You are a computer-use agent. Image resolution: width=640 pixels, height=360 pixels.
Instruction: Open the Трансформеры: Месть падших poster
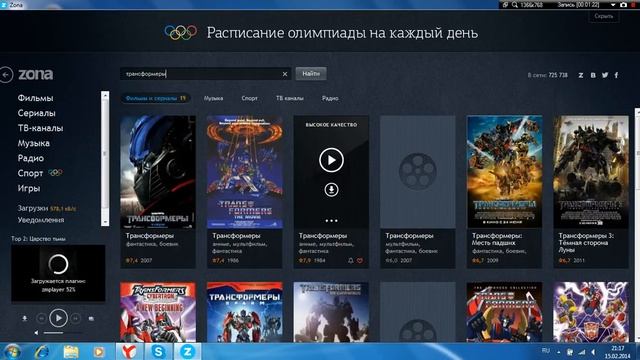(x=504, y=172)
